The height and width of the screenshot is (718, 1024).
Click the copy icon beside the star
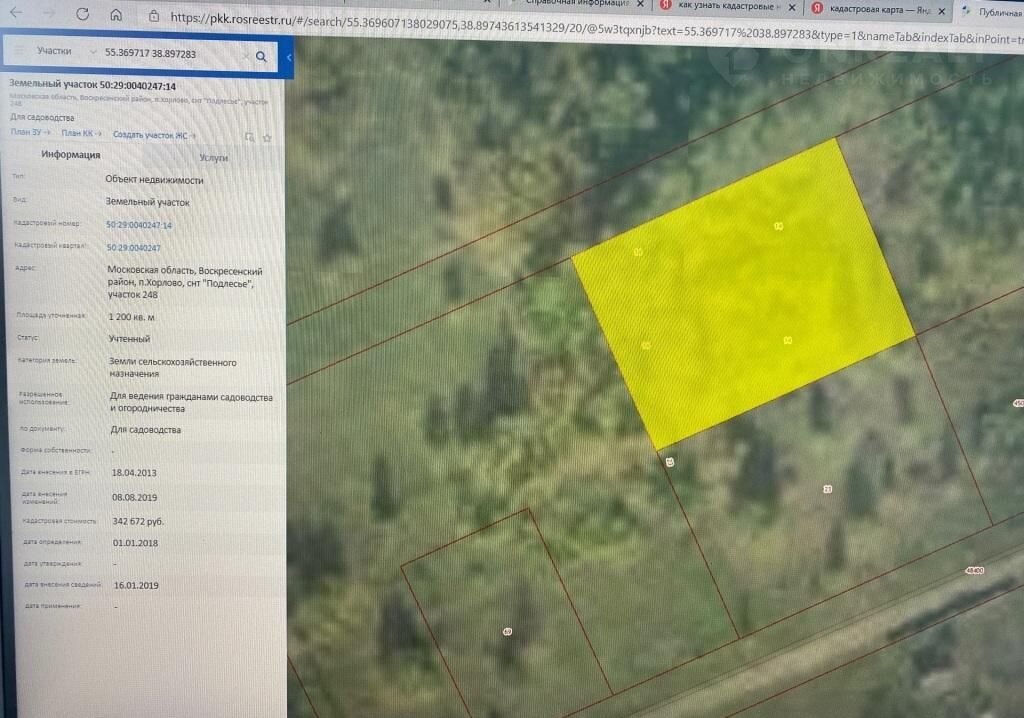pos(250,137)
